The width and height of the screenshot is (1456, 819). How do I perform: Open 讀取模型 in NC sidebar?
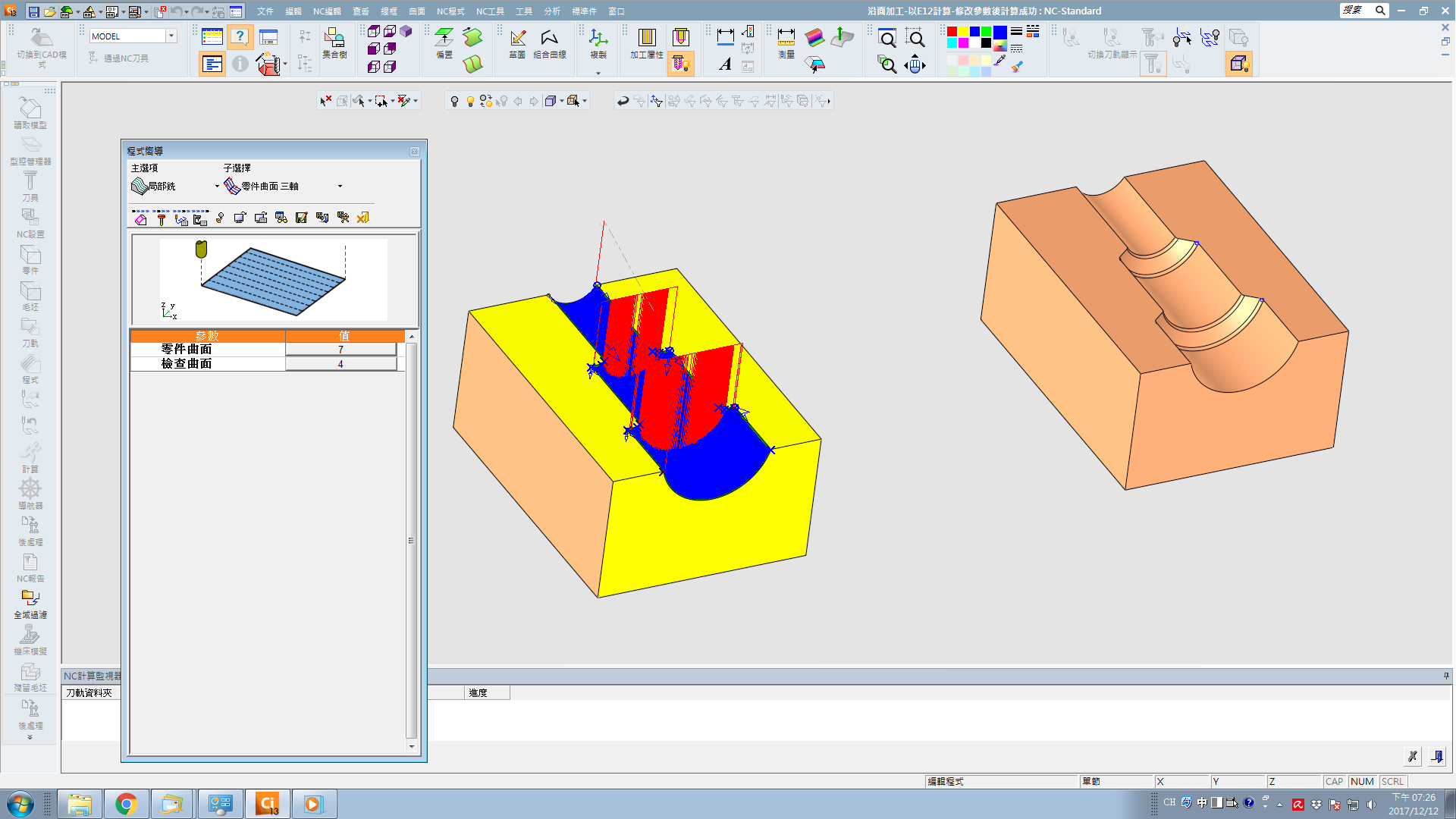30,112
